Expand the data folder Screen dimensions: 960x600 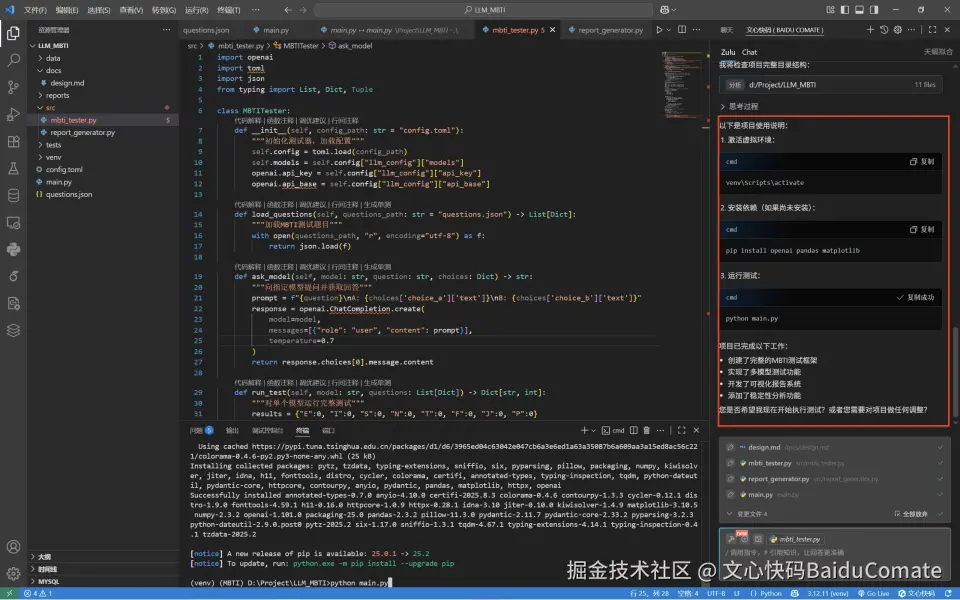(x=52, y=58)
